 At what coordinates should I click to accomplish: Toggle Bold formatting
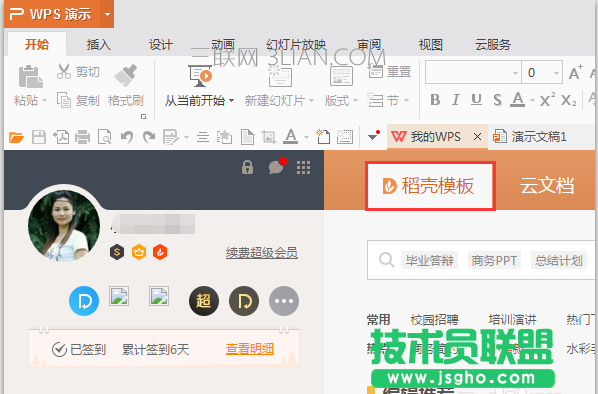coord(435,100)
